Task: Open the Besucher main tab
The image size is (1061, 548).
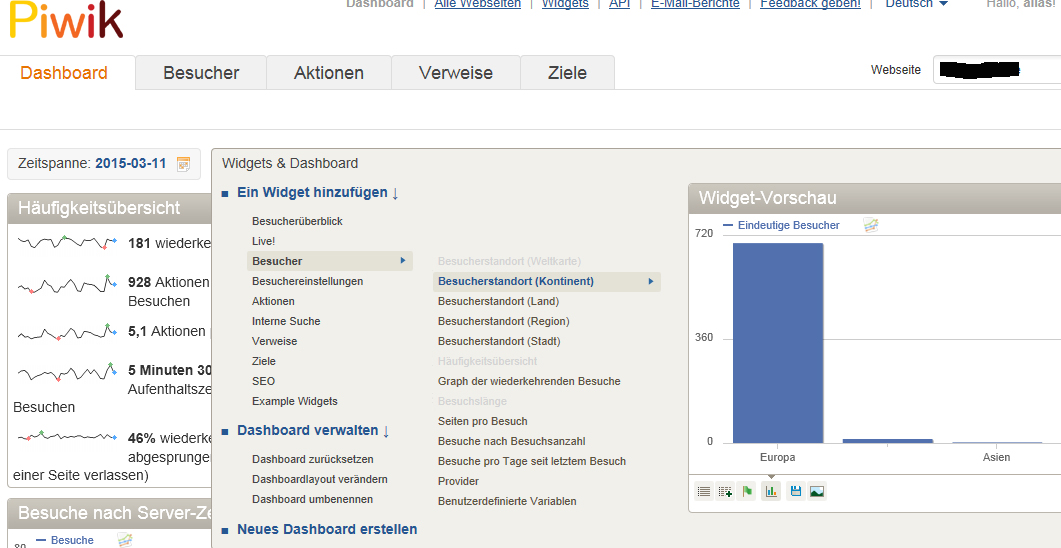Action: 201,72
